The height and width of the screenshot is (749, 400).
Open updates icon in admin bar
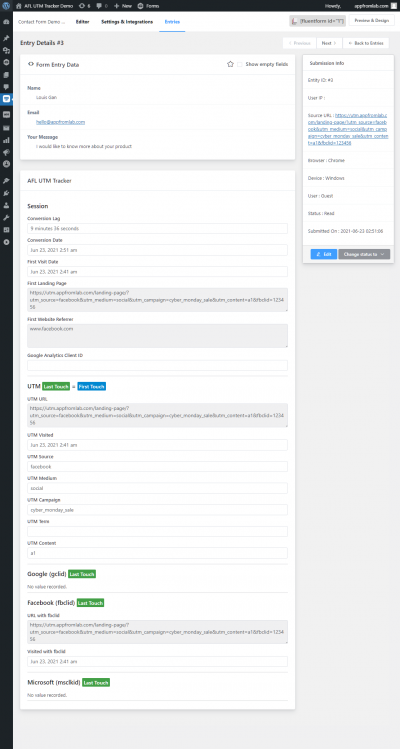pyautogui.click(x=85, y=6)
